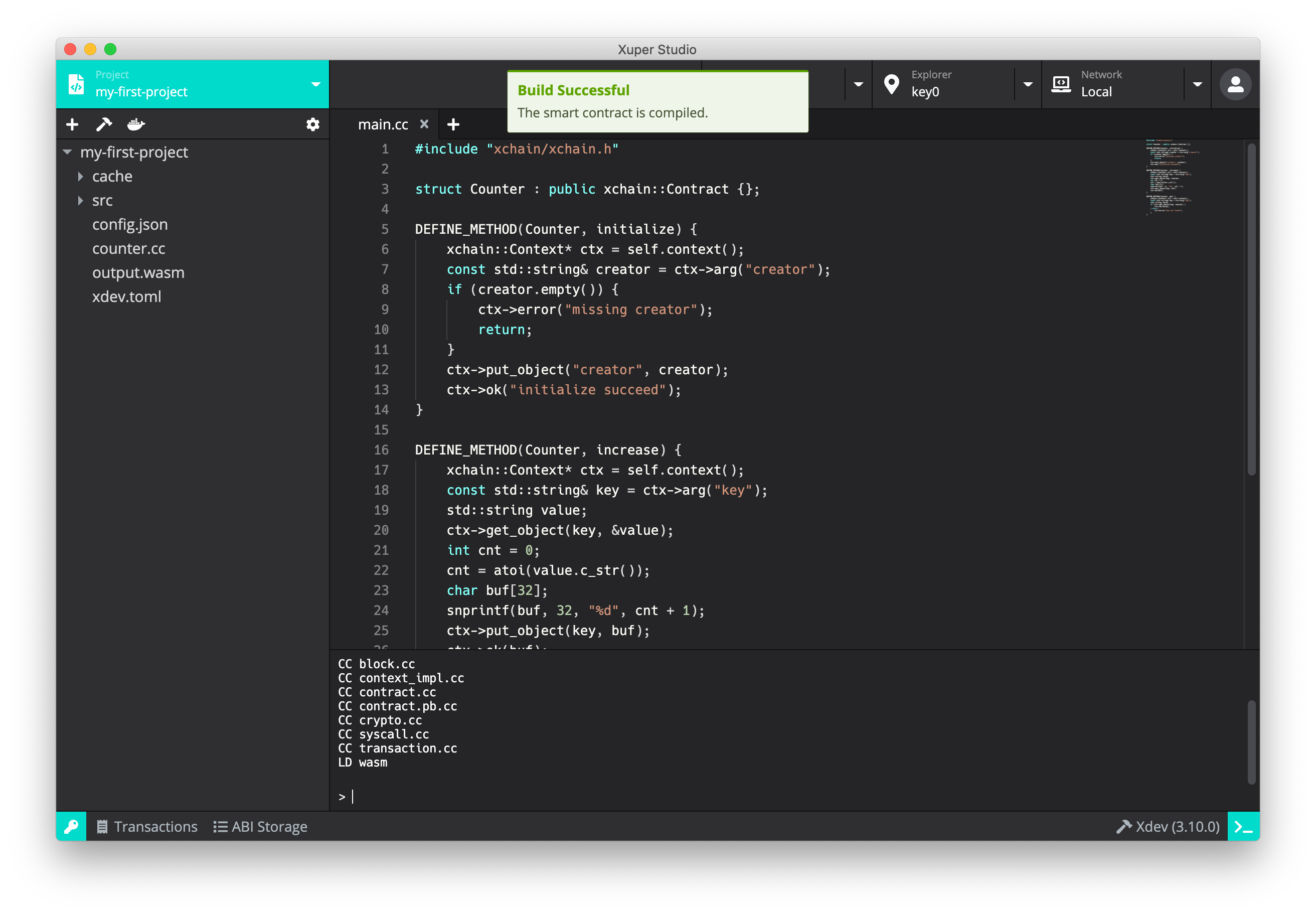Open a new editor tab with plus
The height and width of the screenshot is (915, 1316).
(453, 124)
